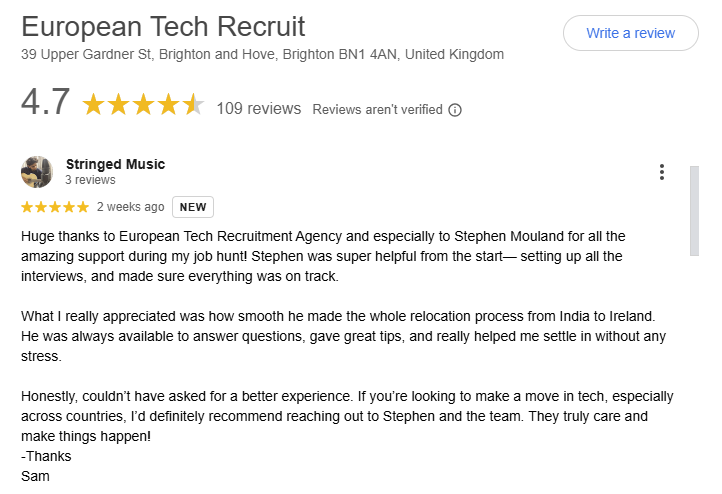Open the Stringed Music reviewer name link
Image resolution: width=722 pixels, height=494 pixels.
pyautogui.click(x=115, y=164)
